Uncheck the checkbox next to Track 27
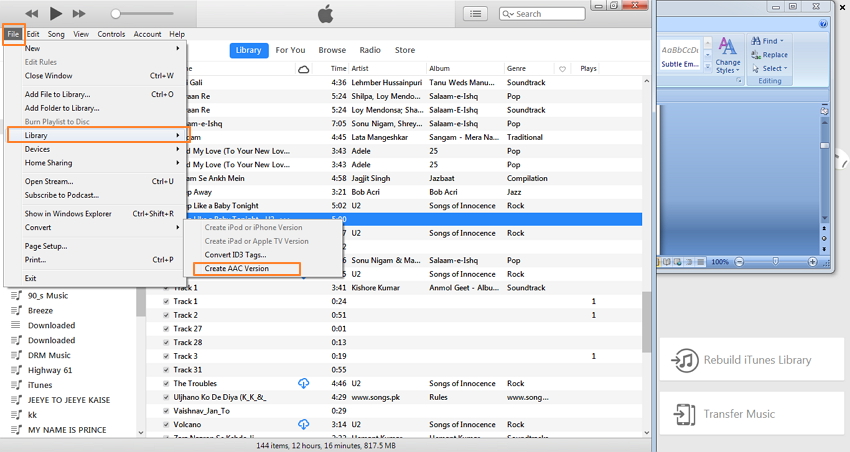 click(x=166, y=328)
